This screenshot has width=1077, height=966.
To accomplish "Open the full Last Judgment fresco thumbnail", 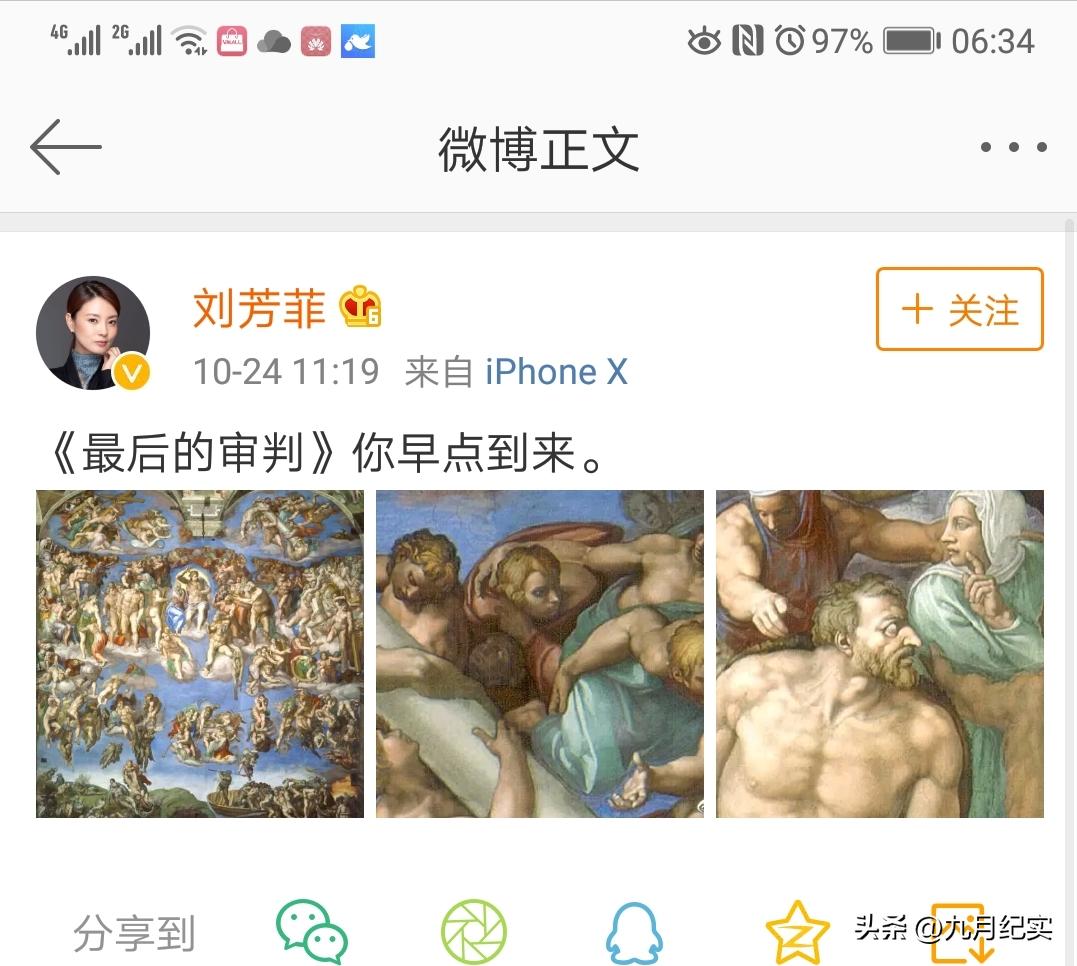I will click(x=200, y=653).
